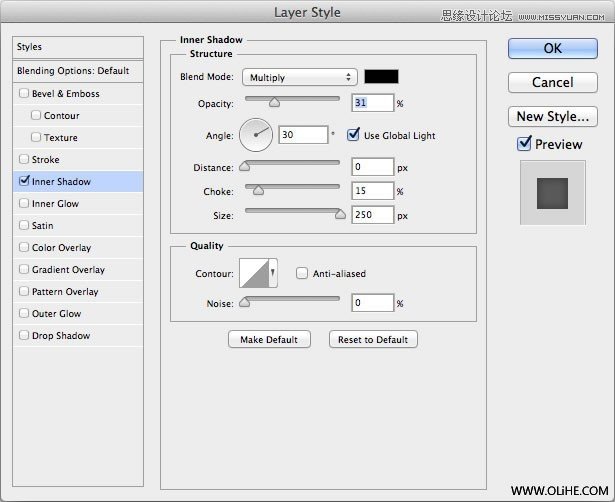
Task: Select the Stroke style label
Action: pyautogui.click(x=45, y=160)
